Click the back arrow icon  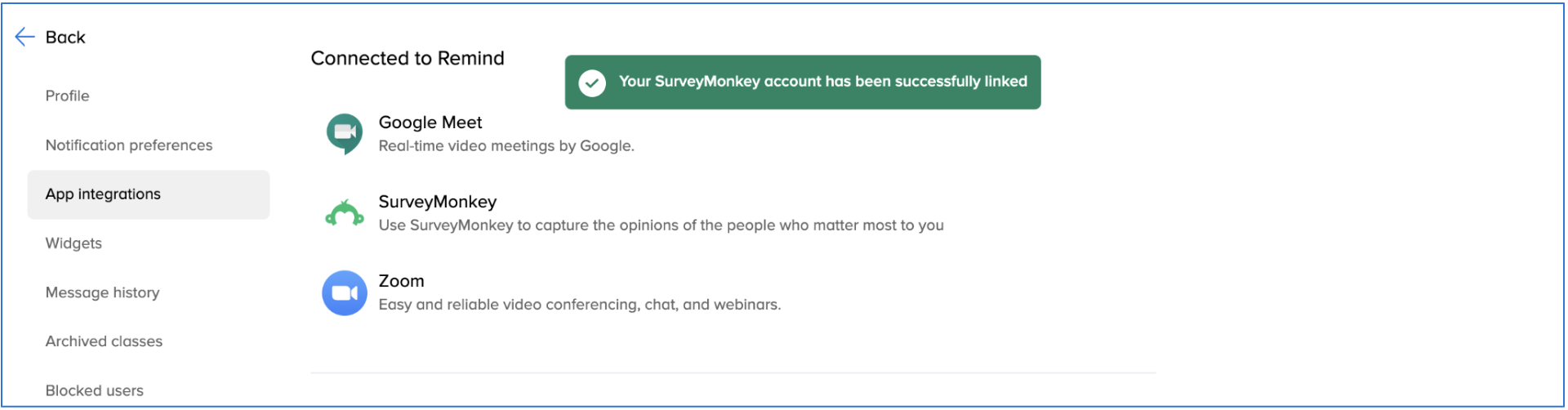point(24,37)
